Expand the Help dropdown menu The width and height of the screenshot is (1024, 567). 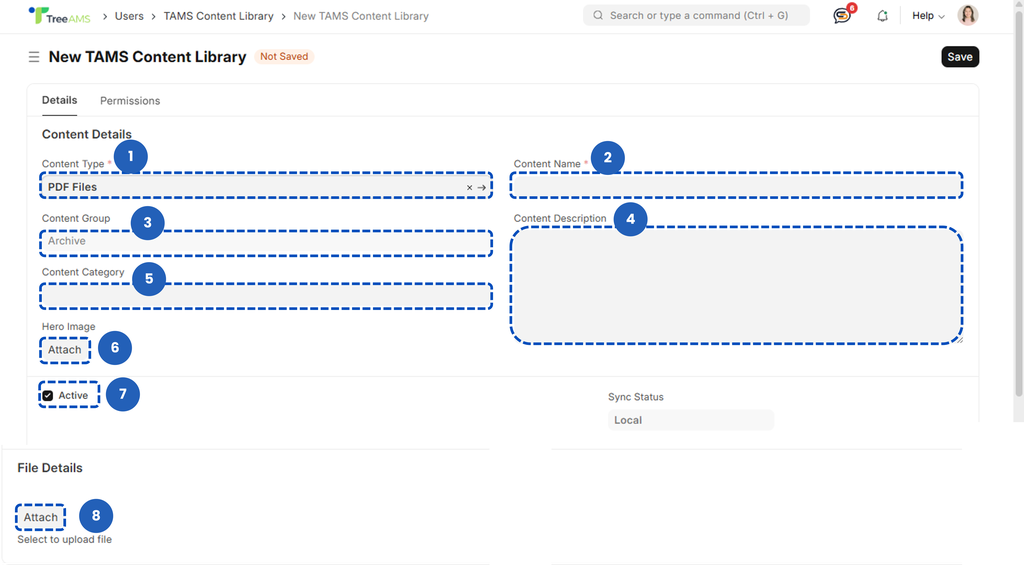coord(928,16)
